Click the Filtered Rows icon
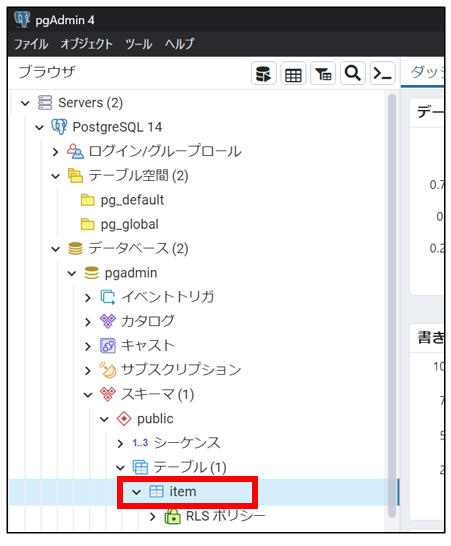The height and width of the screenshot is (546, 451). [323, 73]
